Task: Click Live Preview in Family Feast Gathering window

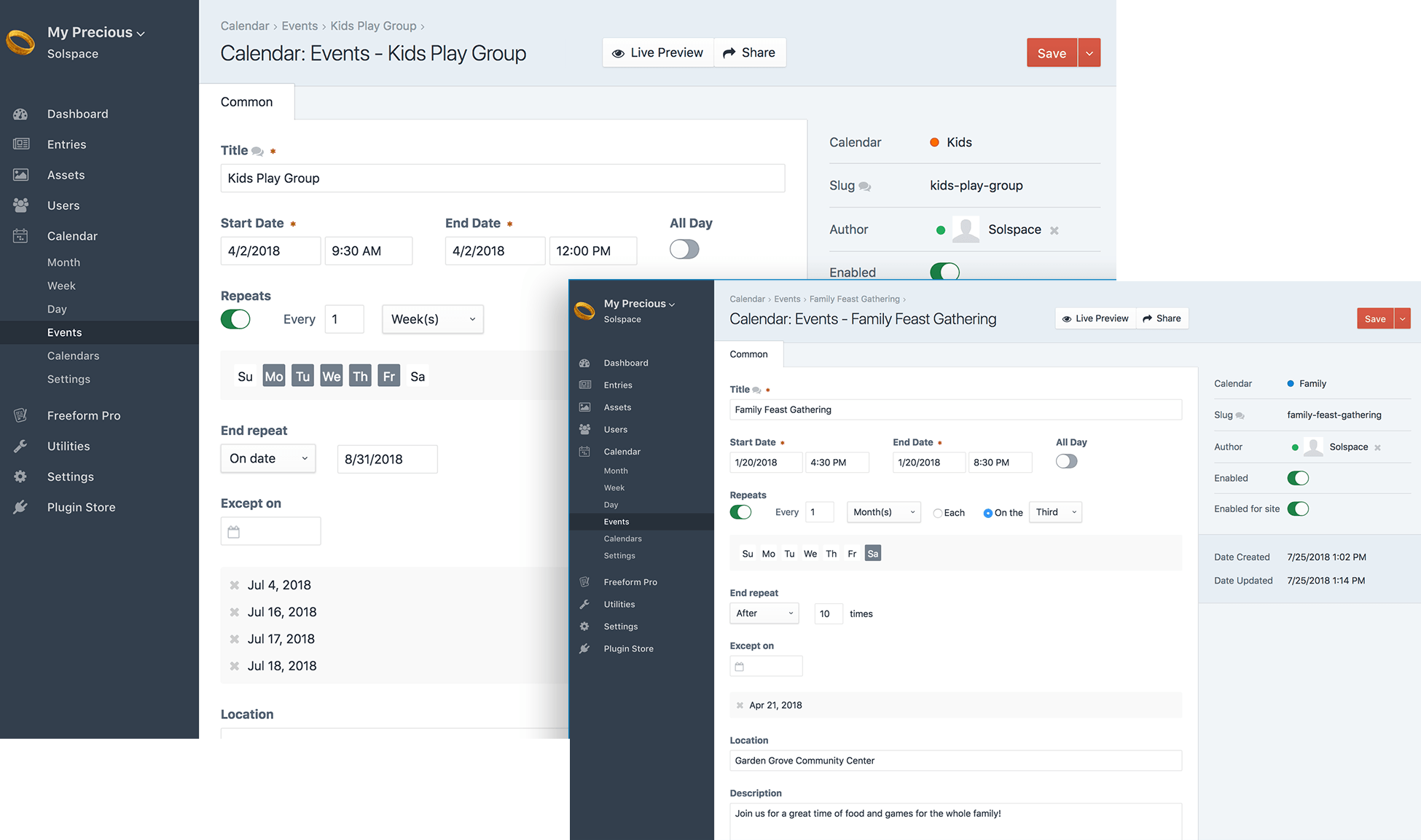Action: [x=1095, y=318]
